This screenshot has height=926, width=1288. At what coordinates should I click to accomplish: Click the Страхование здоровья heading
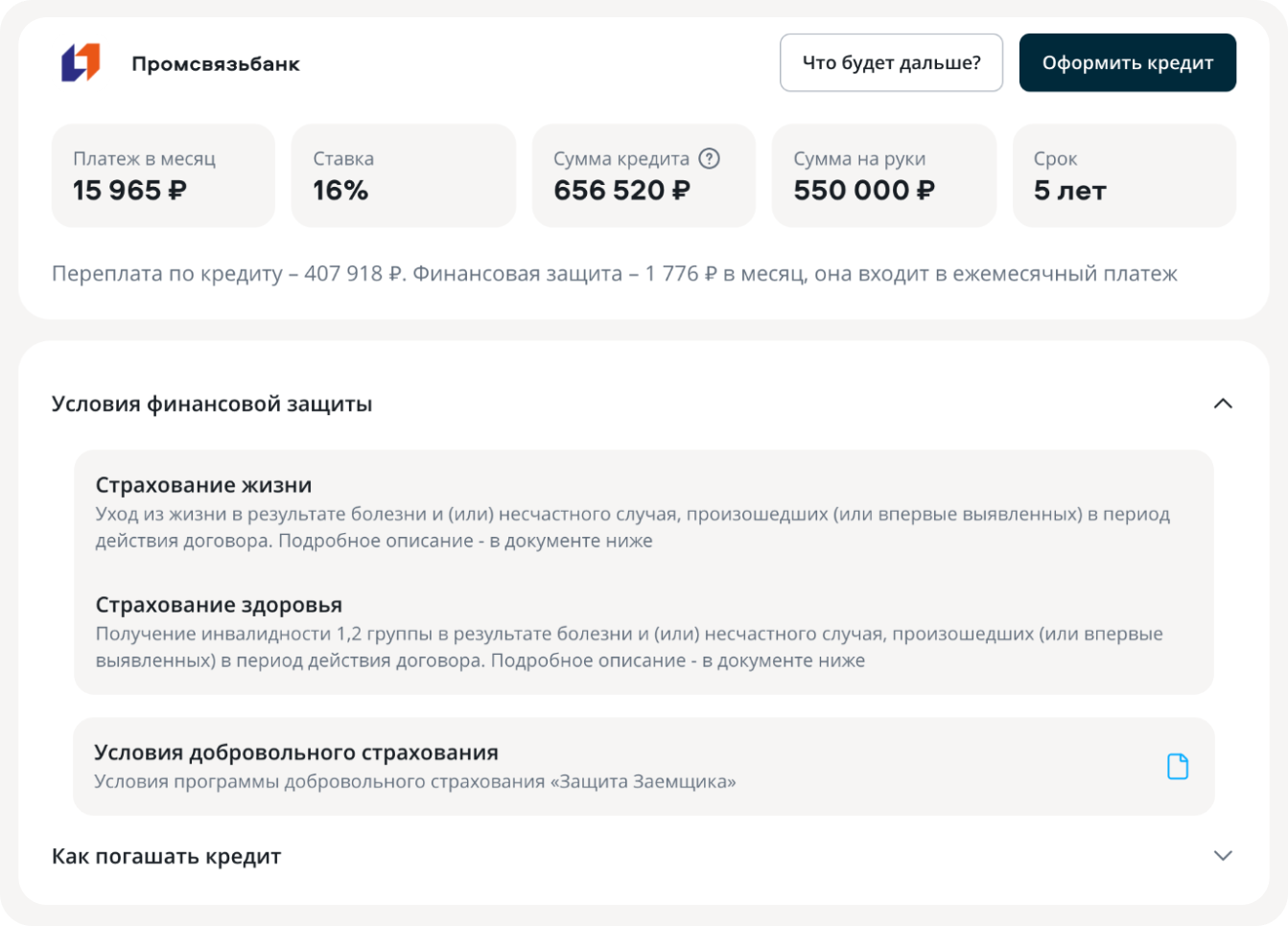tap(219, 605)
